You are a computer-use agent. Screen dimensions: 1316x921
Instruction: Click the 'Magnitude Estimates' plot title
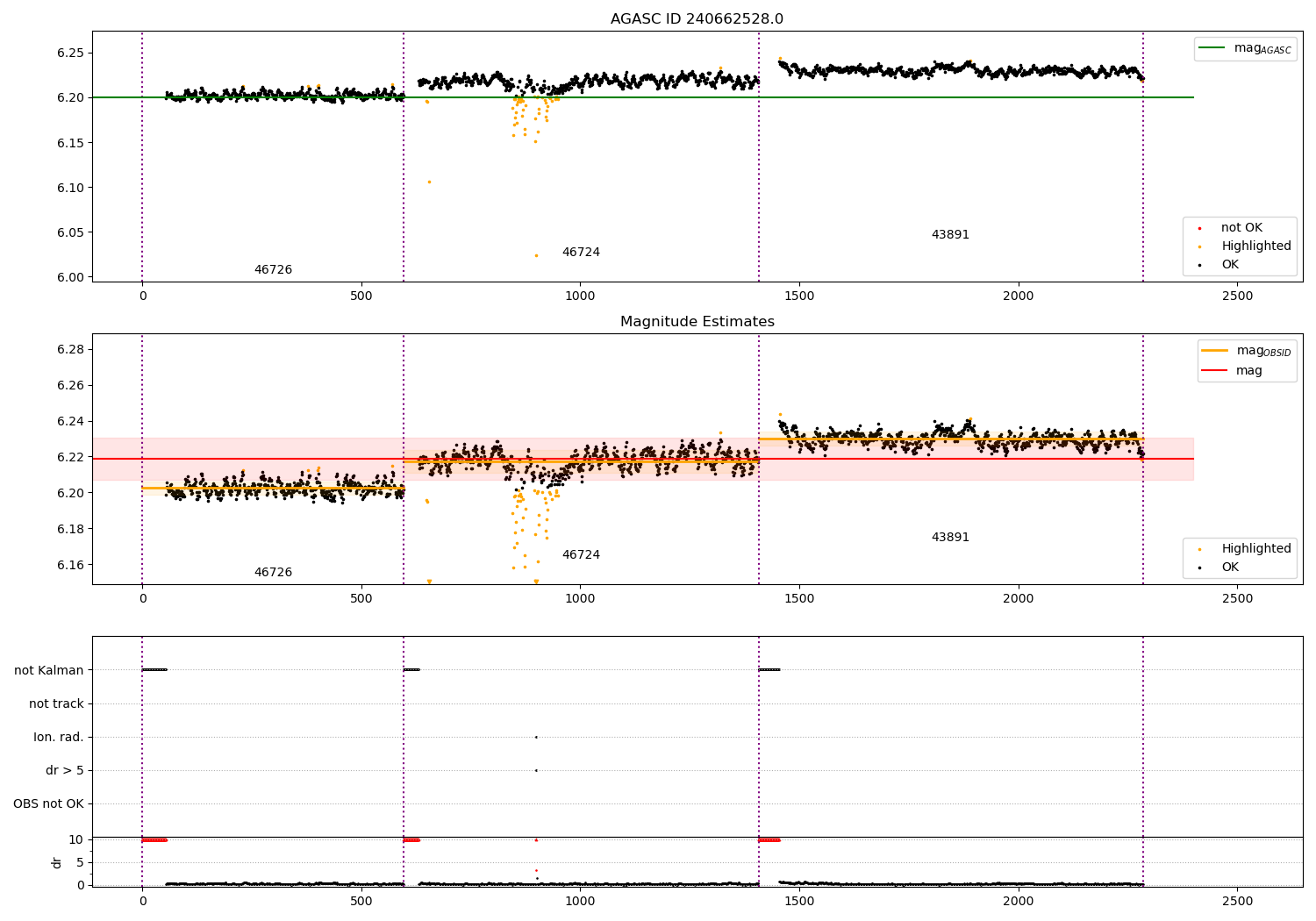pyautogui.click(x=697, y=322)
